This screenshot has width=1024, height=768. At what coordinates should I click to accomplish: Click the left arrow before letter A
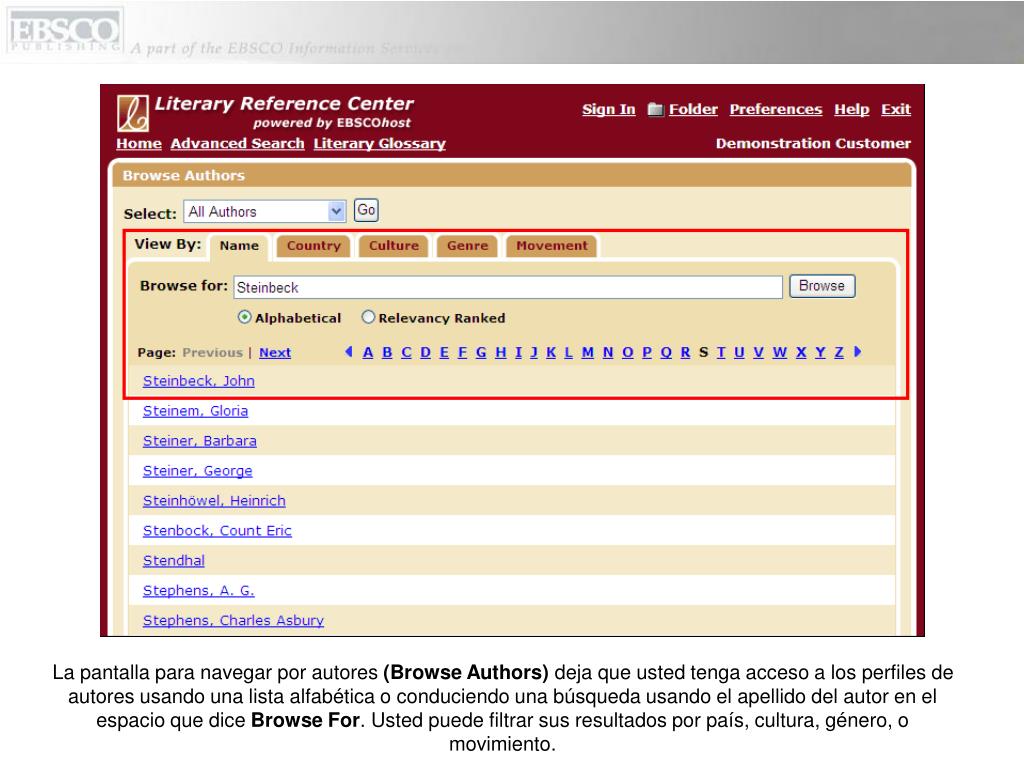[x=349, y=352]
